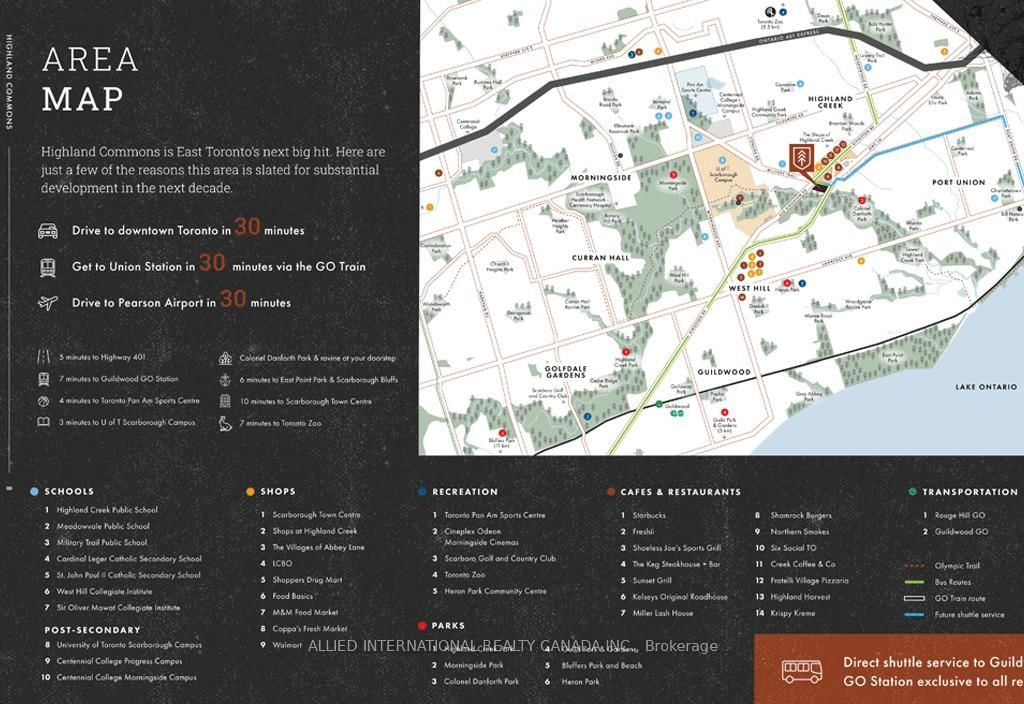
Task: Click the blue dot beside Schools heading
Action: 35,492
